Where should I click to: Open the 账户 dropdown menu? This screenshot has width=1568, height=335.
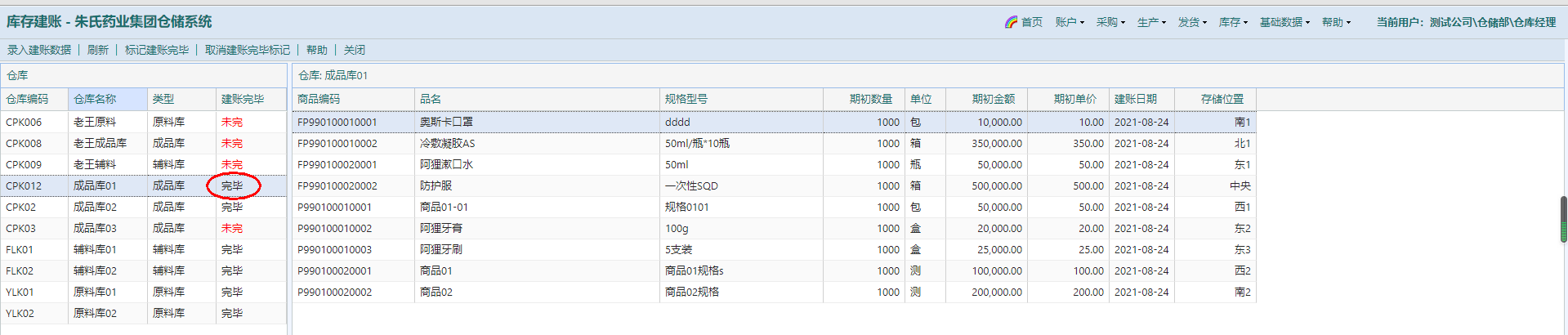point(1069,22)
